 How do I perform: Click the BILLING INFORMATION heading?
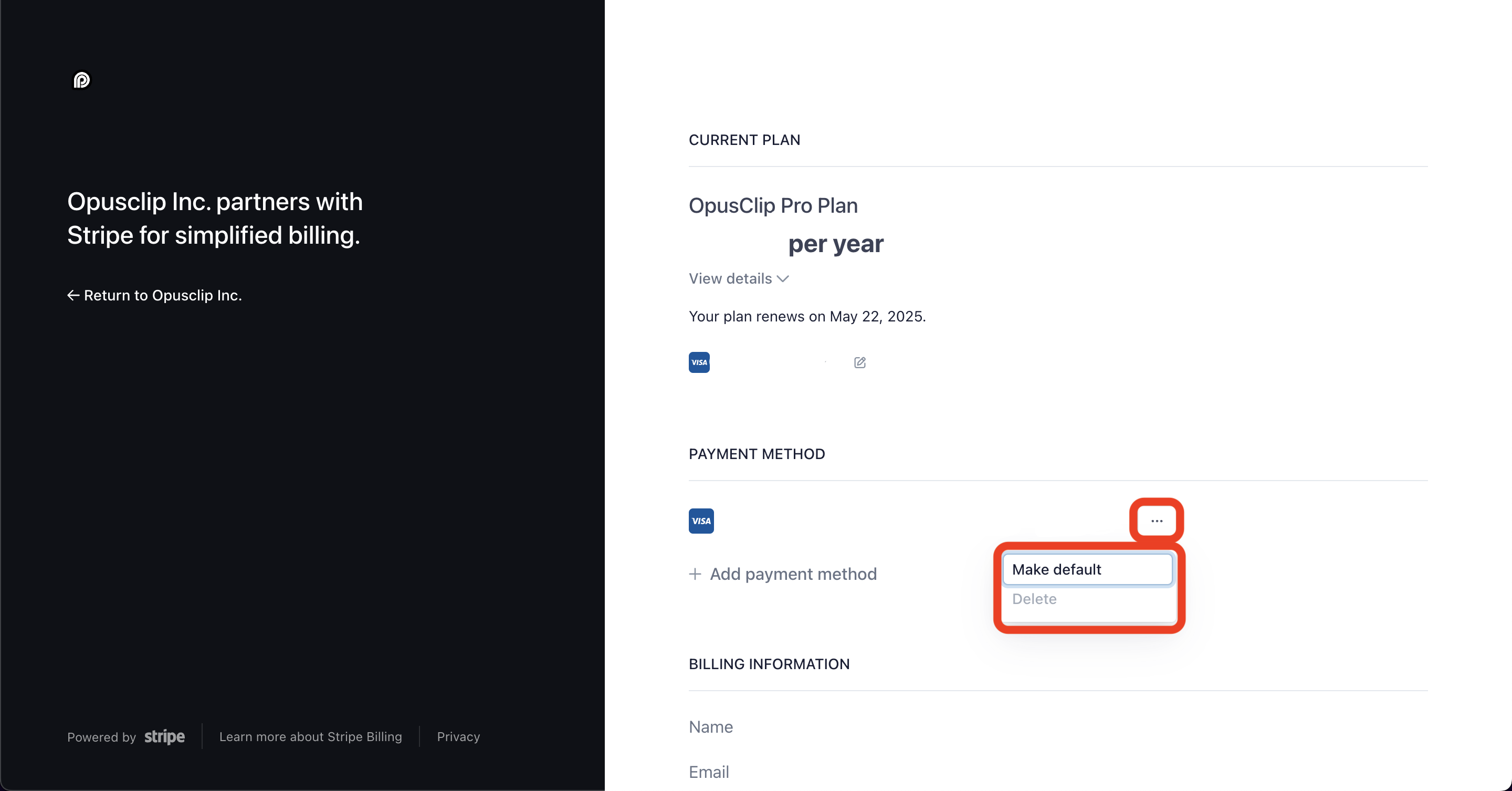(x=769, y=664)
